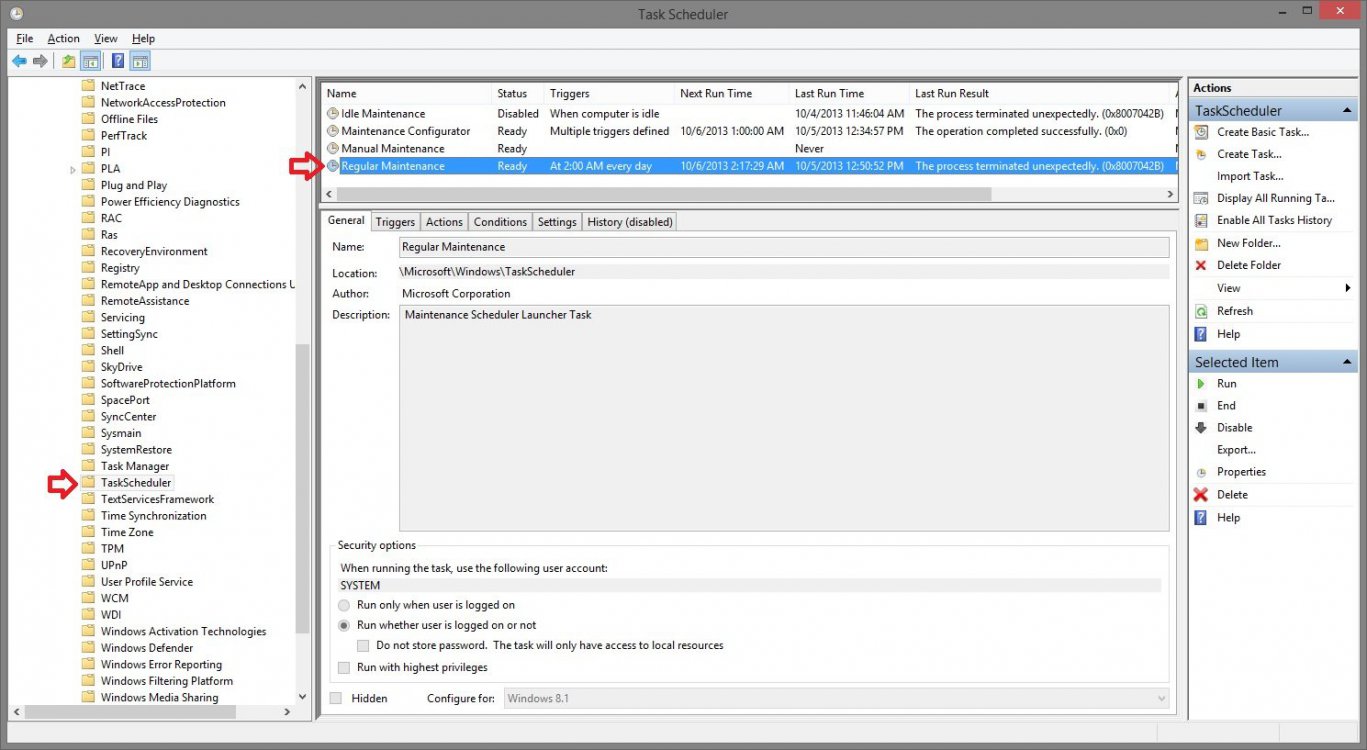Image resolution: width=1367 pixels, height=750 pixels.
Task: Click the blue Help question mark toolbar icon
Action: click(x=118, y=61)
